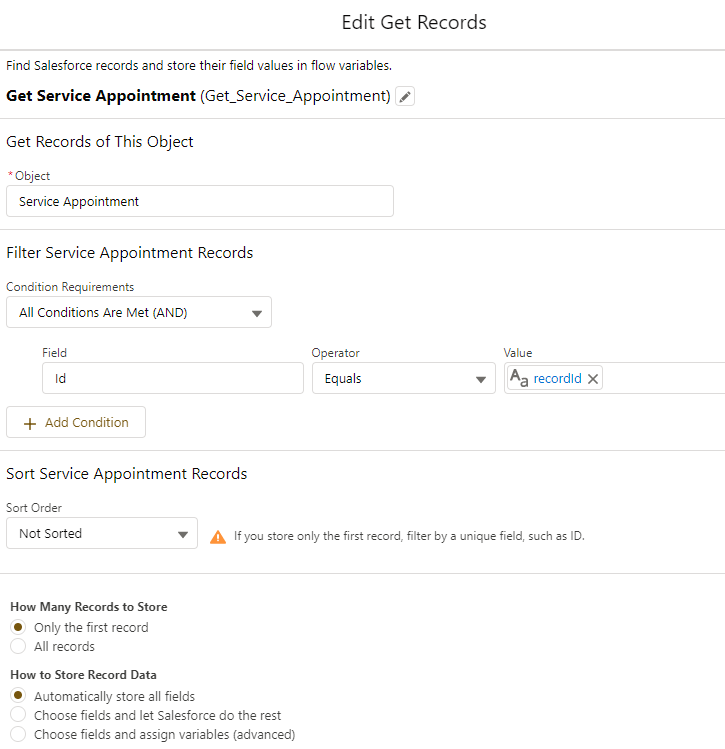Click the empty area of the Value box
The height and width of the screenshot is (749, 725).
tap(665, 378)
